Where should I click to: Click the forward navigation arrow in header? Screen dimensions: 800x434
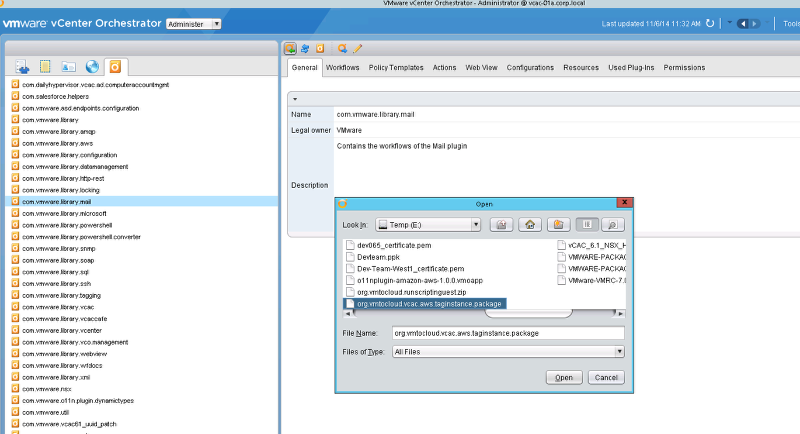click(755, 23)
